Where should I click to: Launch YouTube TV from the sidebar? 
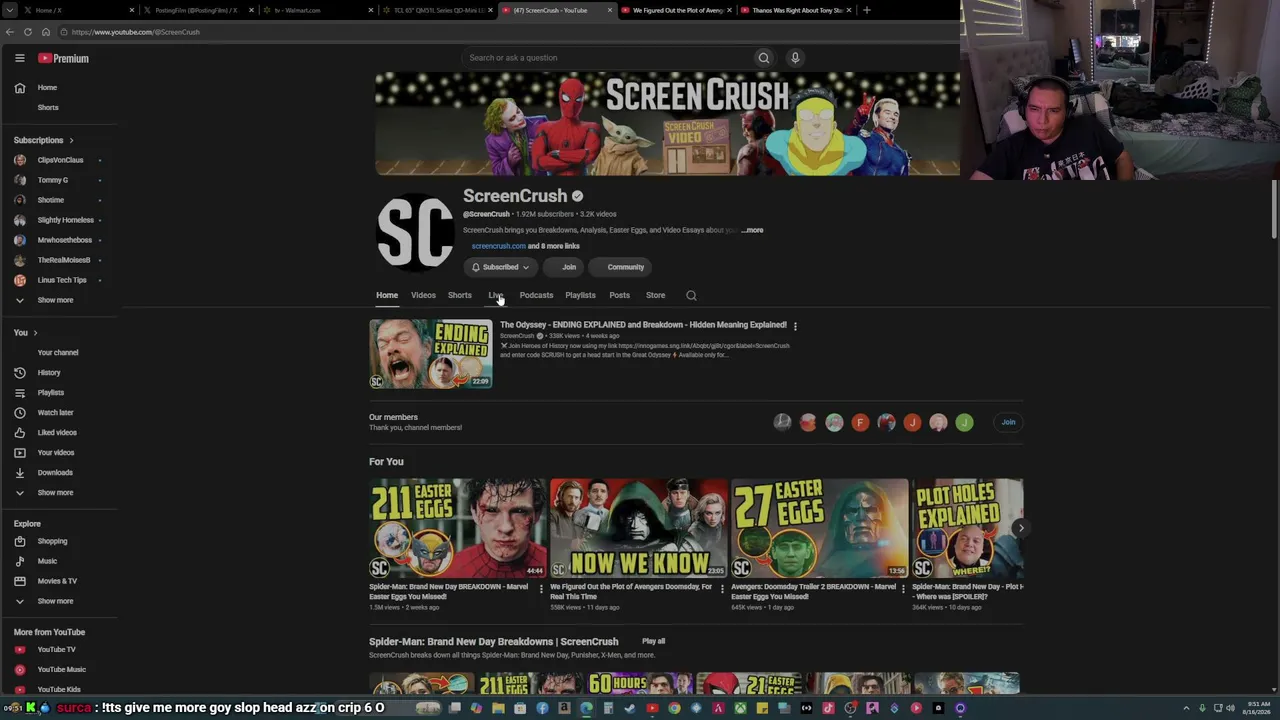click(x=56, y=649)
